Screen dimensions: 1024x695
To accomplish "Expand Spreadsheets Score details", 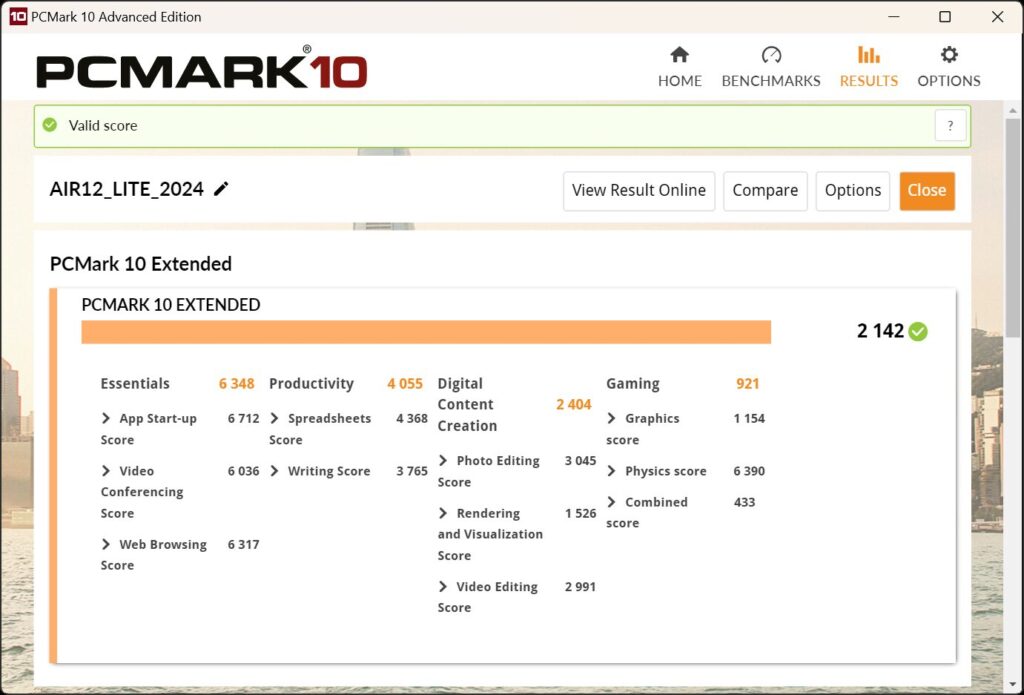I will 274,418.
